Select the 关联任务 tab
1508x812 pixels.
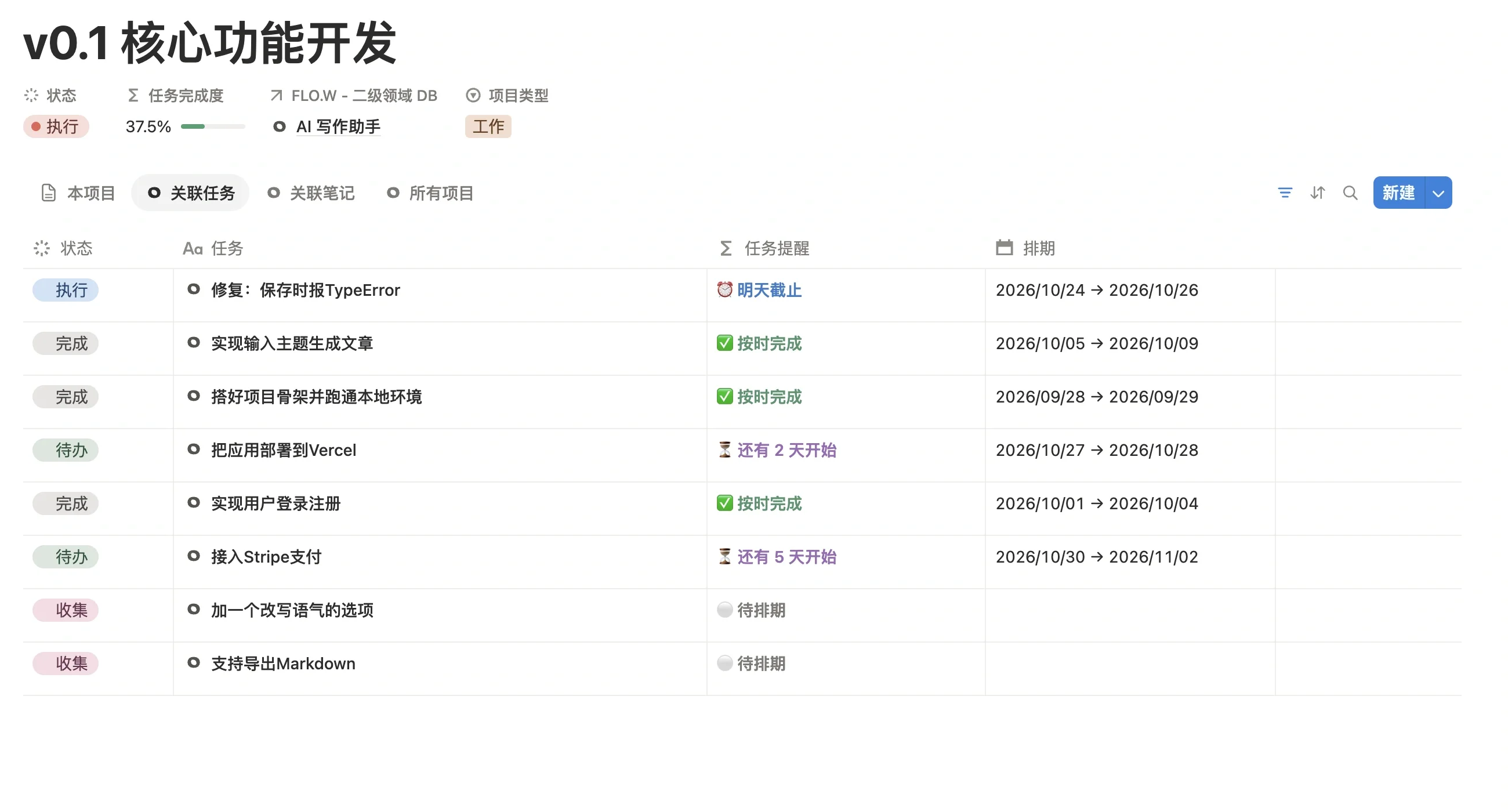click(191, 193)
